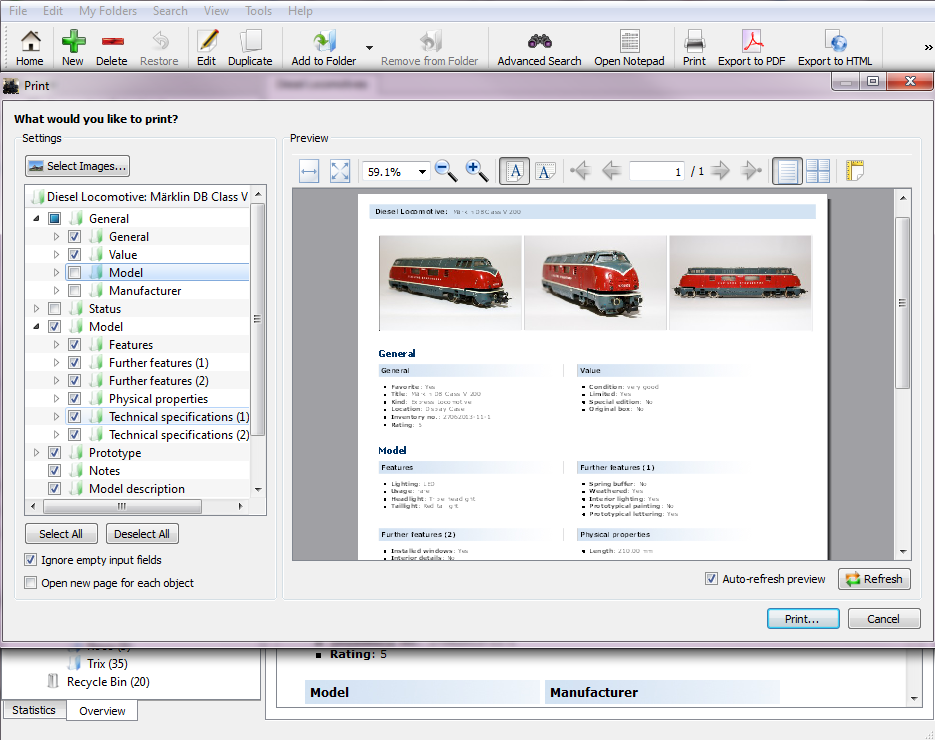Open the Tools menu
This screenshot has height=740, width=935.
pyautogui.click(x=259, y=11)
